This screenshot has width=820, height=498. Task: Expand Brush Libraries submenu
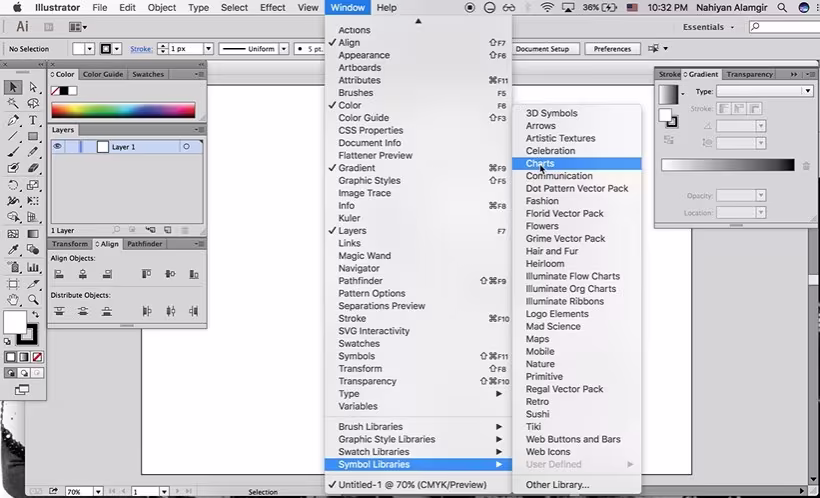click(x=418, y=427)
